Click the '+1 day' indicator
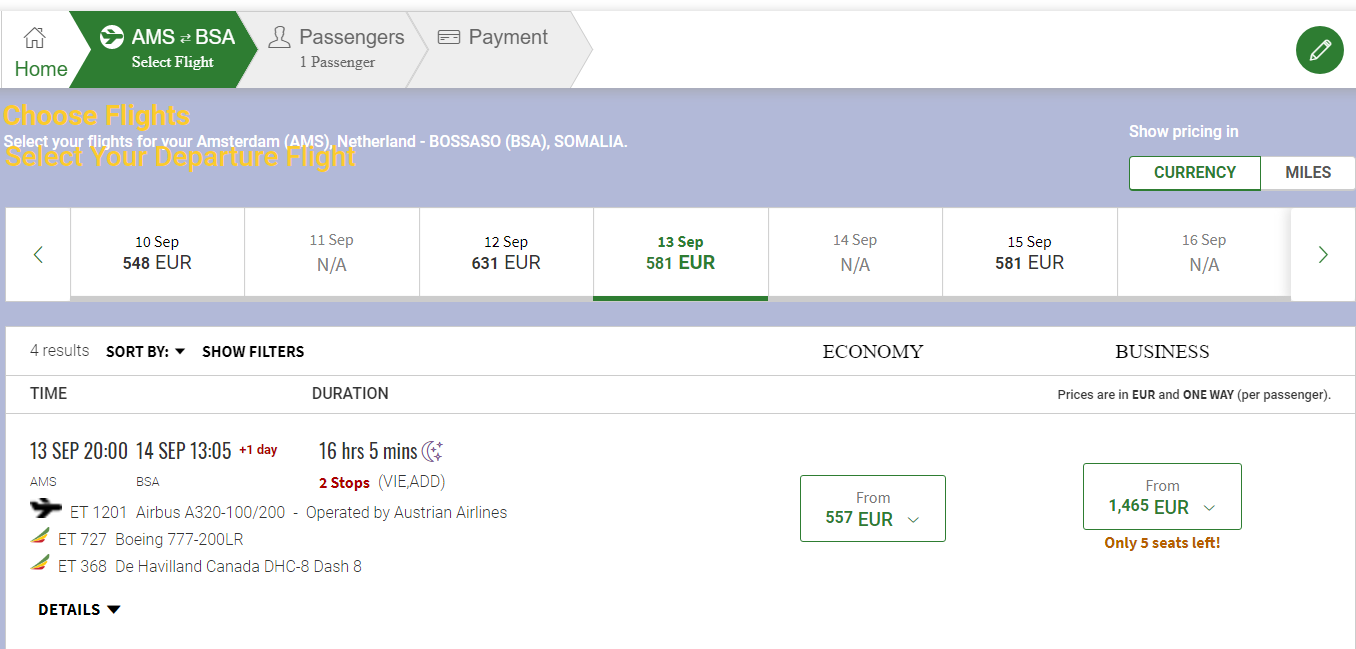 (x=258, y=450)
